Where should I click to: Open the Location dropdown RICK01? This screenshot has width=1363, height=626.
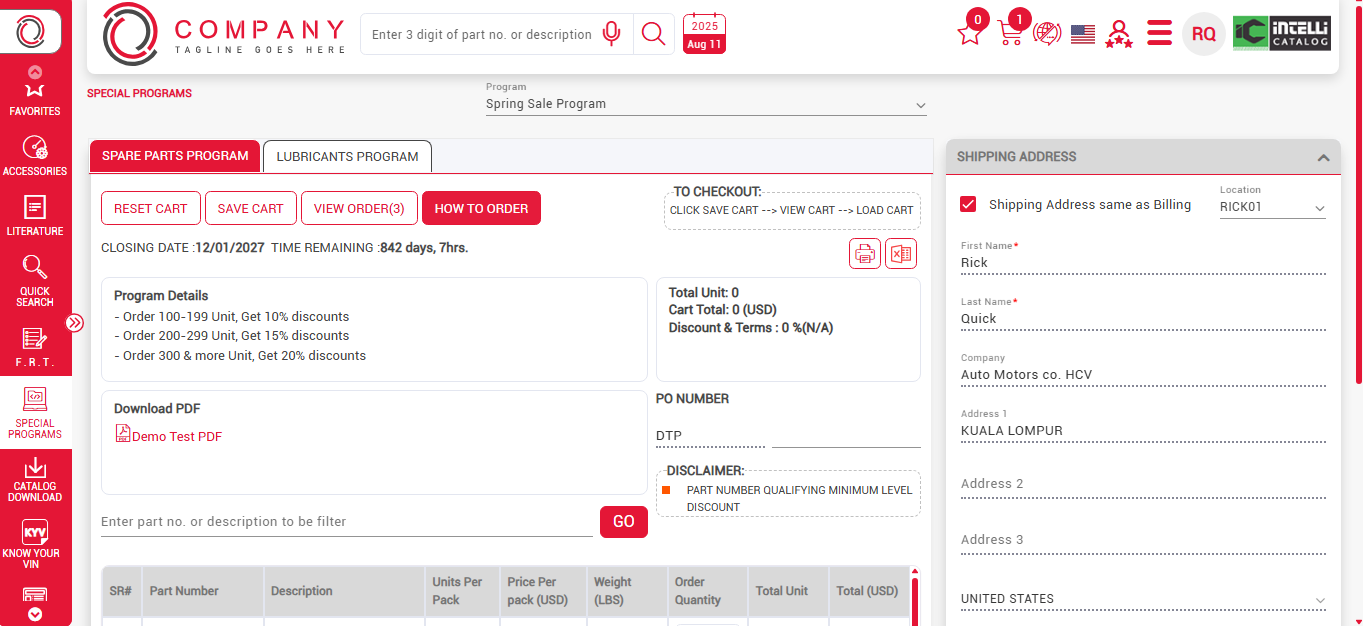(x=1272, y=207)
